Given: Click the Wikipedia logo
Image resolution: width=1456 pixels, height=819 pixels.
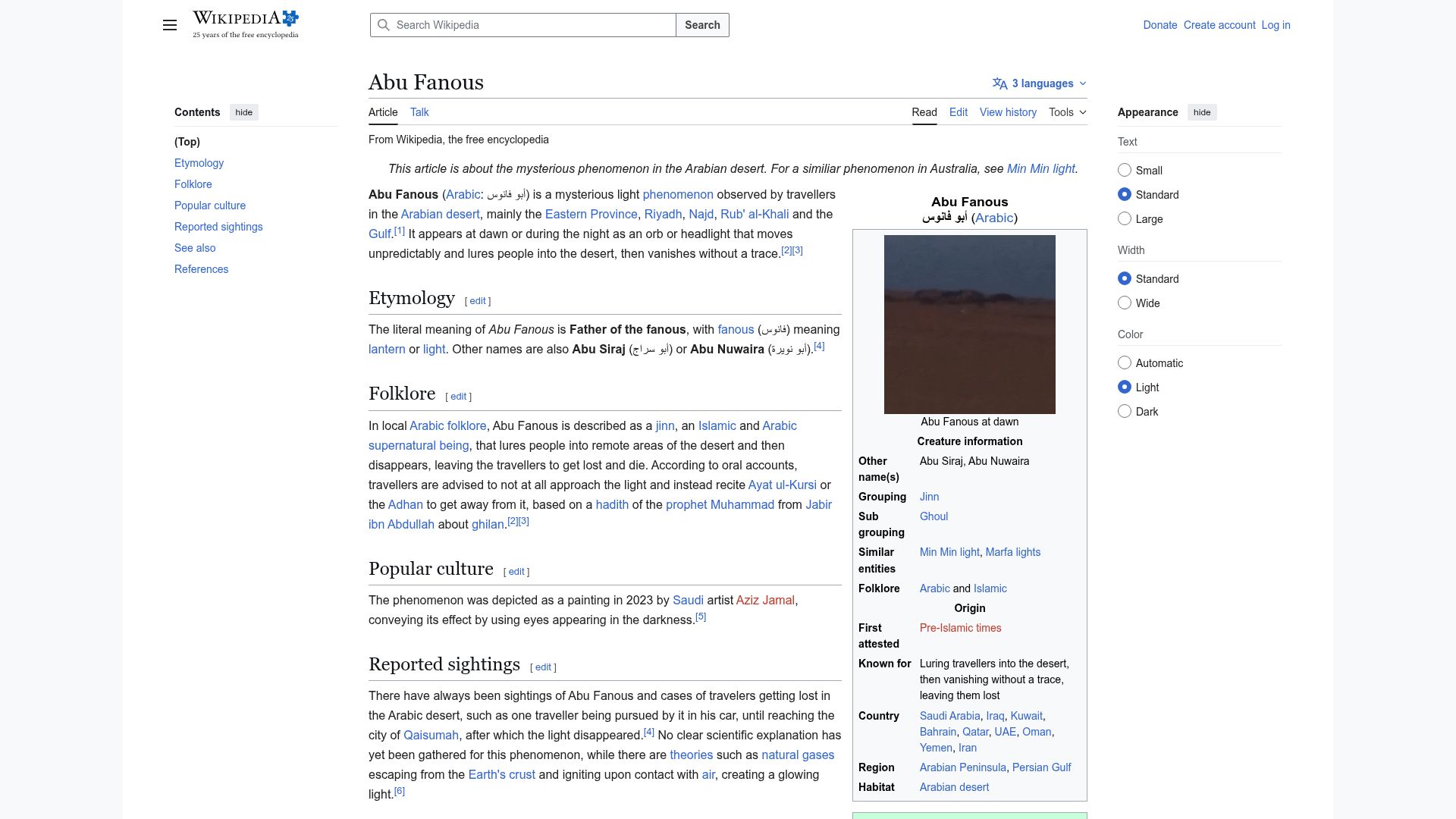Looking at the screenshot, I should [x=246, y=24].
